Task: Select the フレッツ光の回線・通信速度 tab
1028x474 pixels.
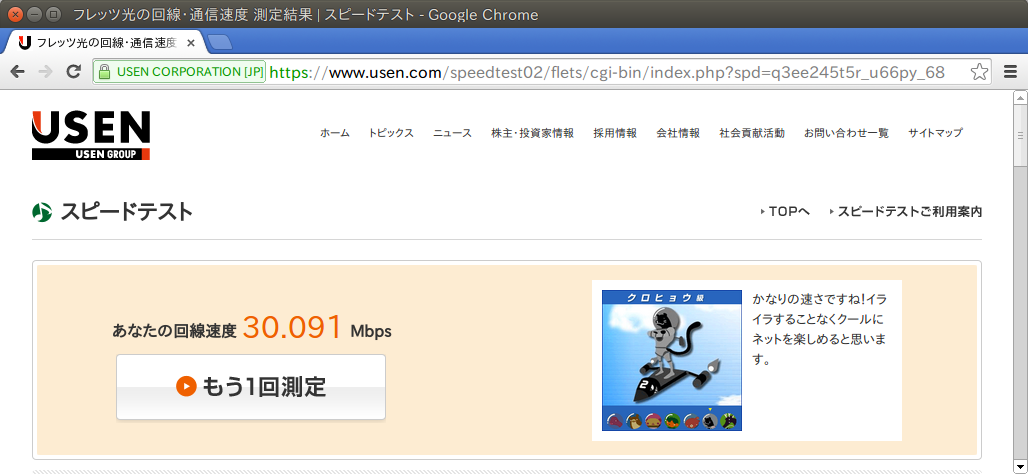Action: pyautogui.click(x=105, y=43)
